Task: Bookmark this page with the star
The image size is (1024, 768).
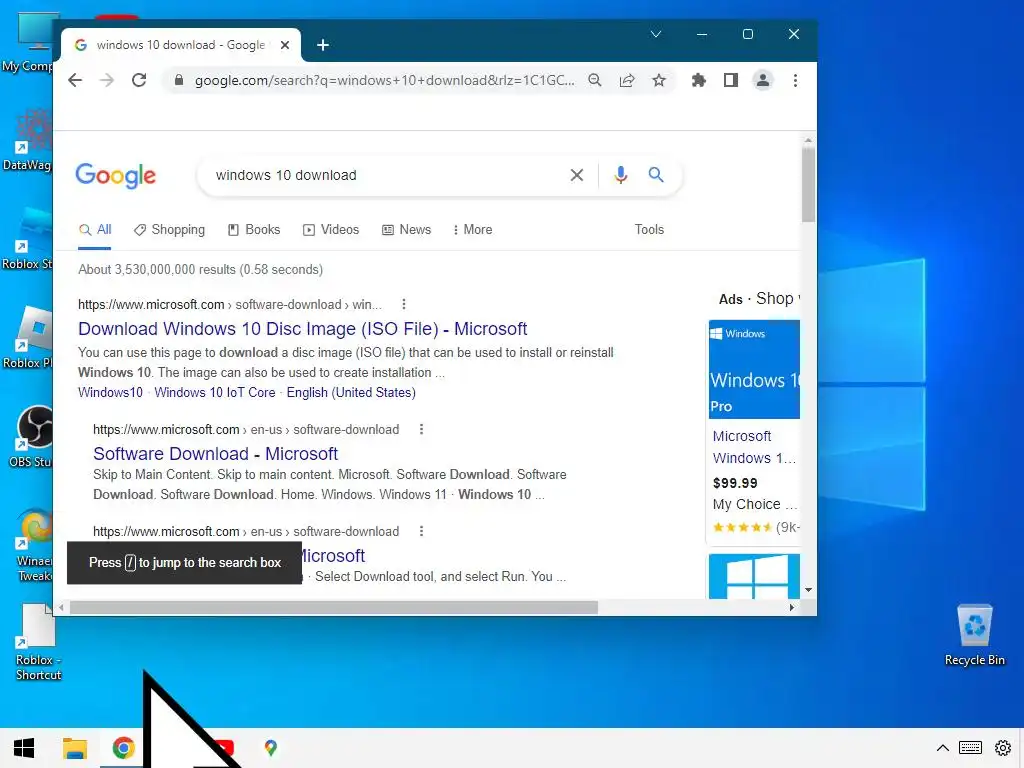Action: [x=659, y=80]
